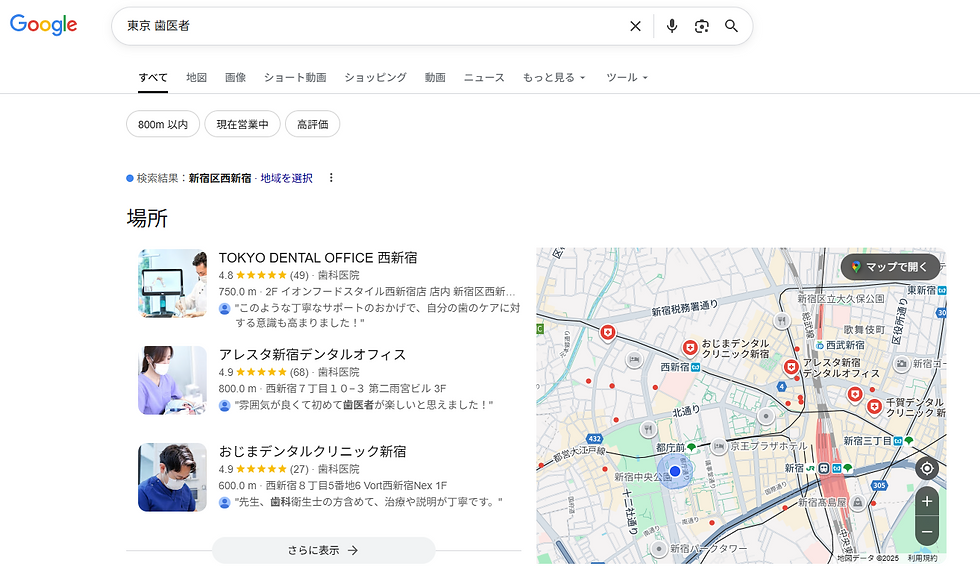Screen dimensions: 980x572
Task: Expand the もっと見る dropdown
Action: pyautogui.click(x=554, y=78)
